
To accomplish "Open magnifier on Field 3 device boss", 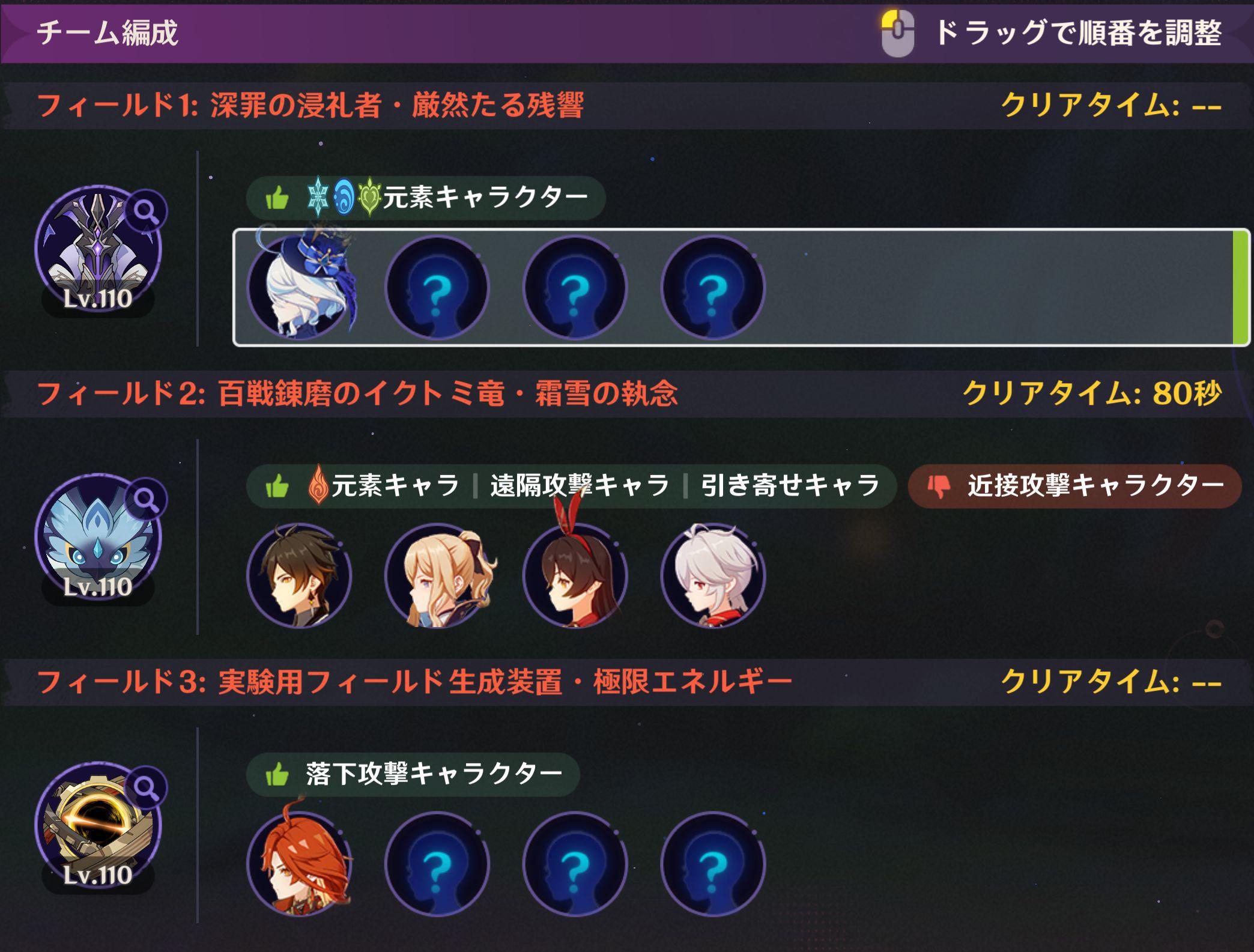I will point(147,787).
